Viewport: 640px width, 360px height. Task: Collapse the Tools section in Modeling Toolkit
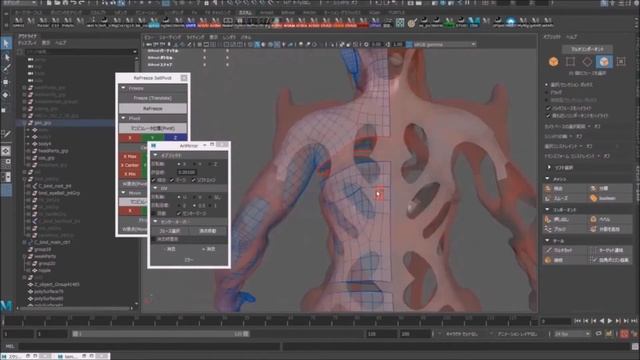[548, 240]
